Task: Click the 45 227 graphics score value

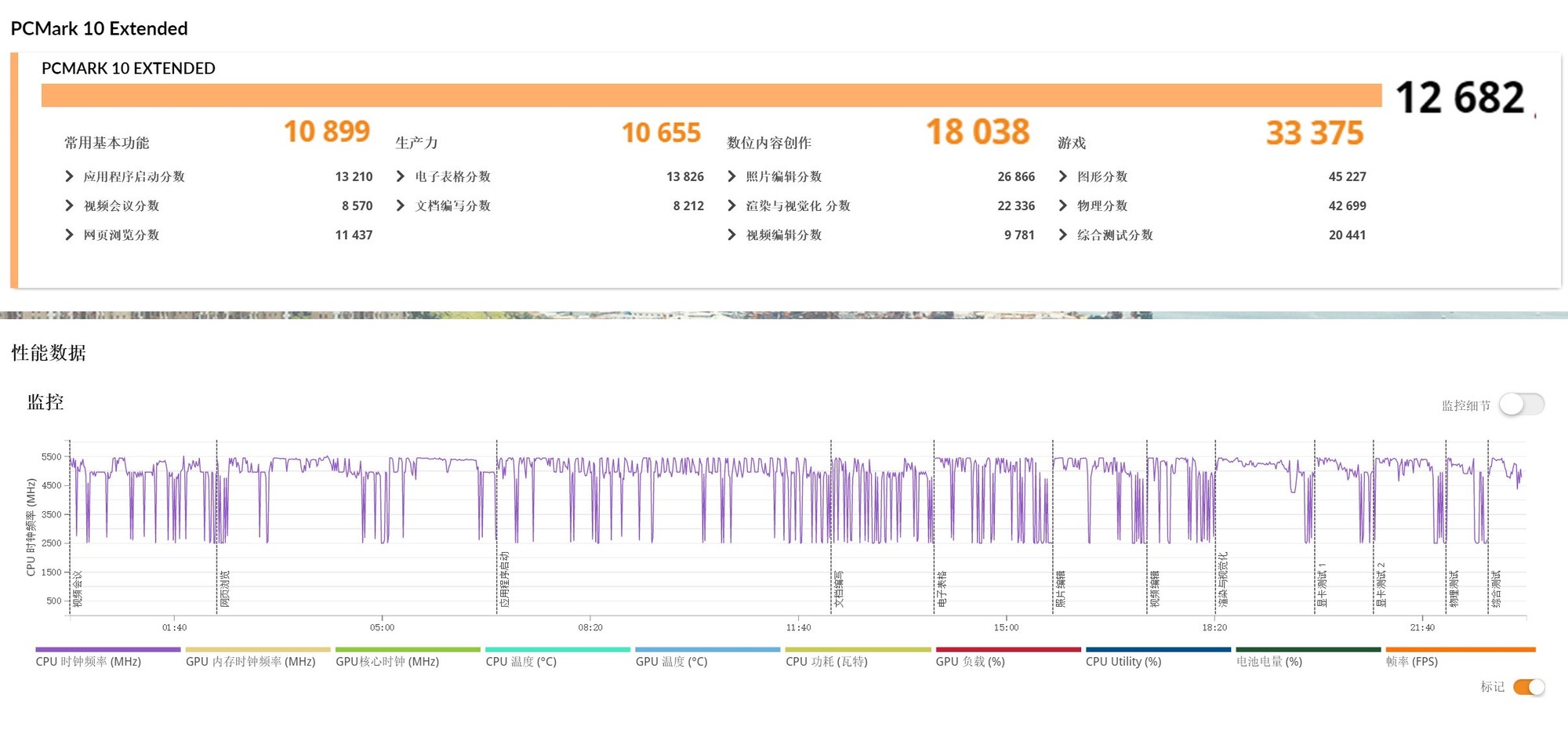Action: tap(1348, 176)
